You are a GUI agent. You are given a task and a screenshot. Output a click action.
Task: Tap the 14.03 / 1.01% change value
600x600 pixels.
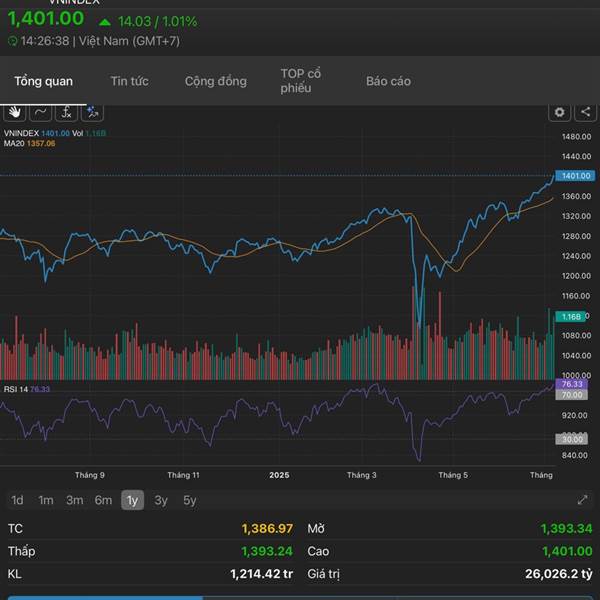point(157,21)
